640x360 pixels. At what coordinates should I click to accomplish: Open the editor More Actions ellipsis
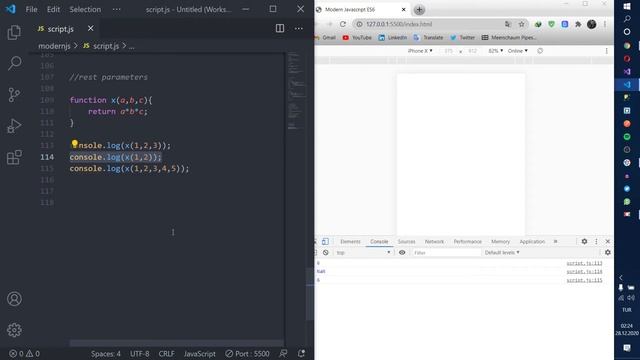[299, 28]
